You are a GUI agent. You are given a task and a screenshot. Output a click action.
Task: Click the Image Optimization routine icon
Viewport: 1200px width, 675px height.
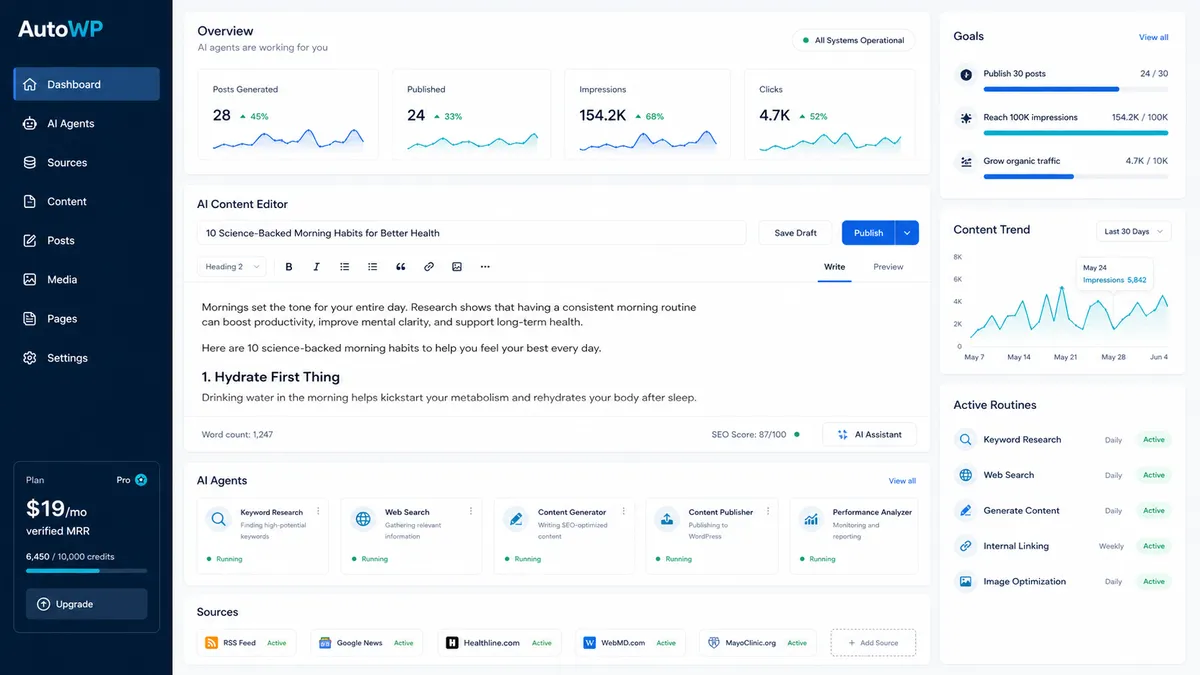tap(965, 581)
